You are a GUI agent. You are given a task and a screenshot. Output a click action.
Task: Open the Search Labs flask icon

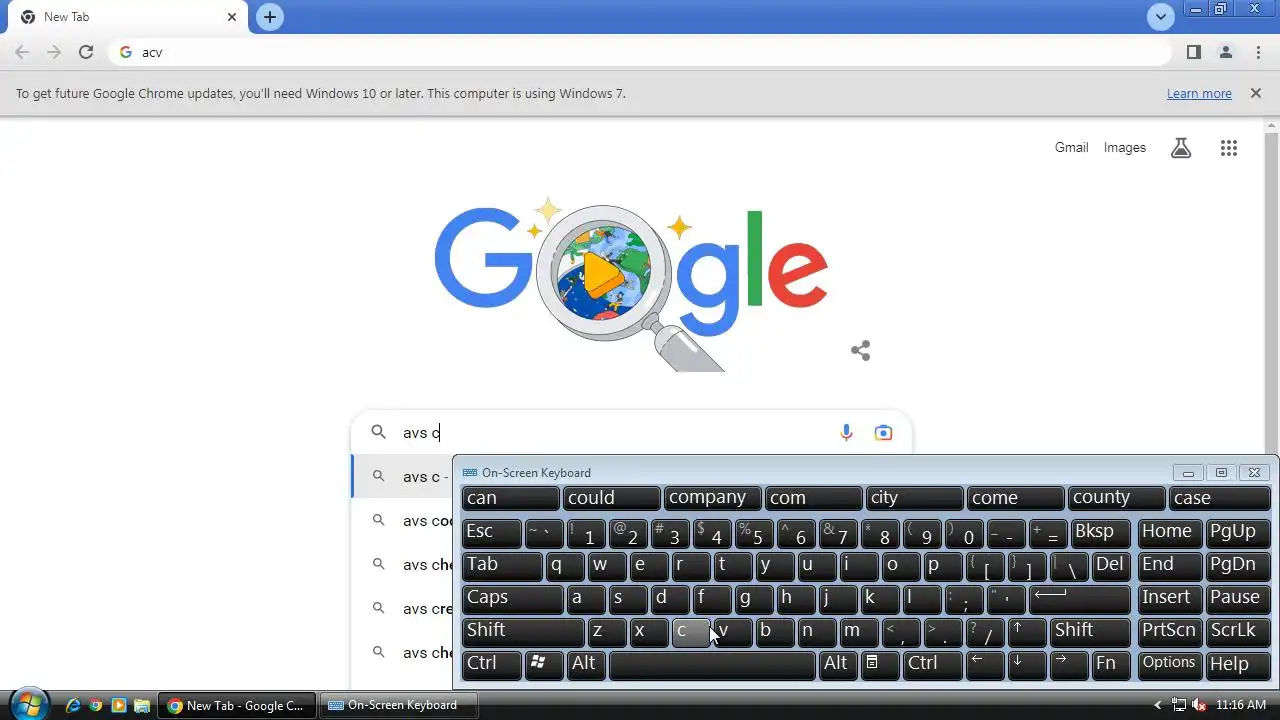click(1181, 148)
